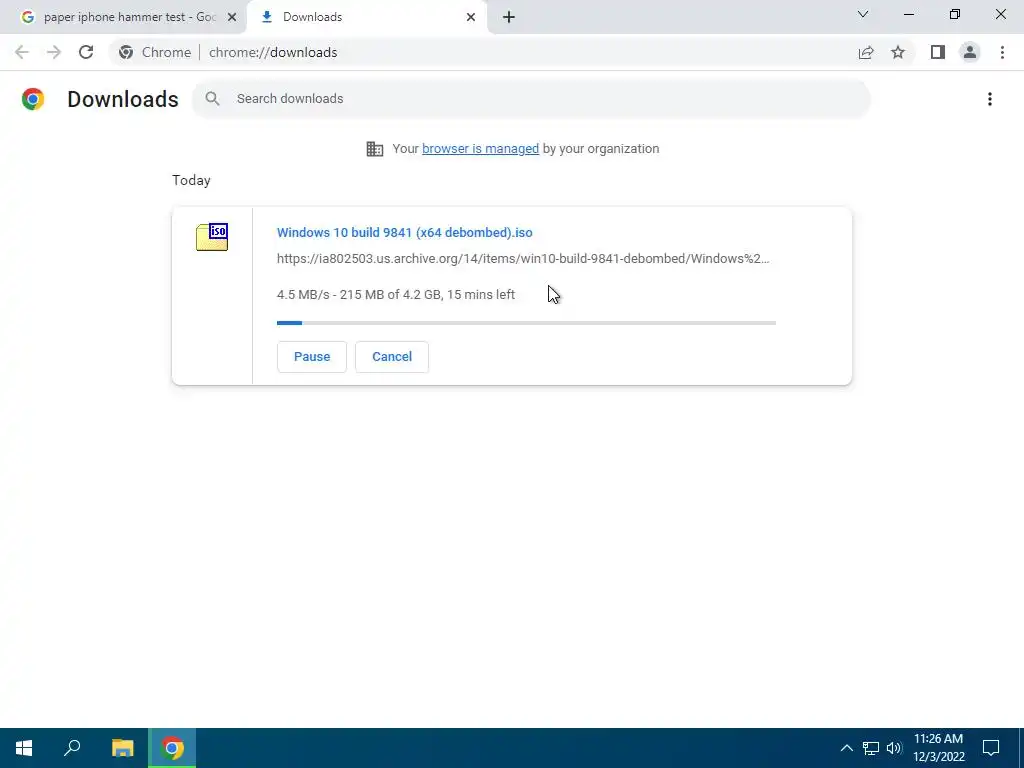
Task: Click the browser back arrow
Action: pyautogui.click(x=22, y=52)
